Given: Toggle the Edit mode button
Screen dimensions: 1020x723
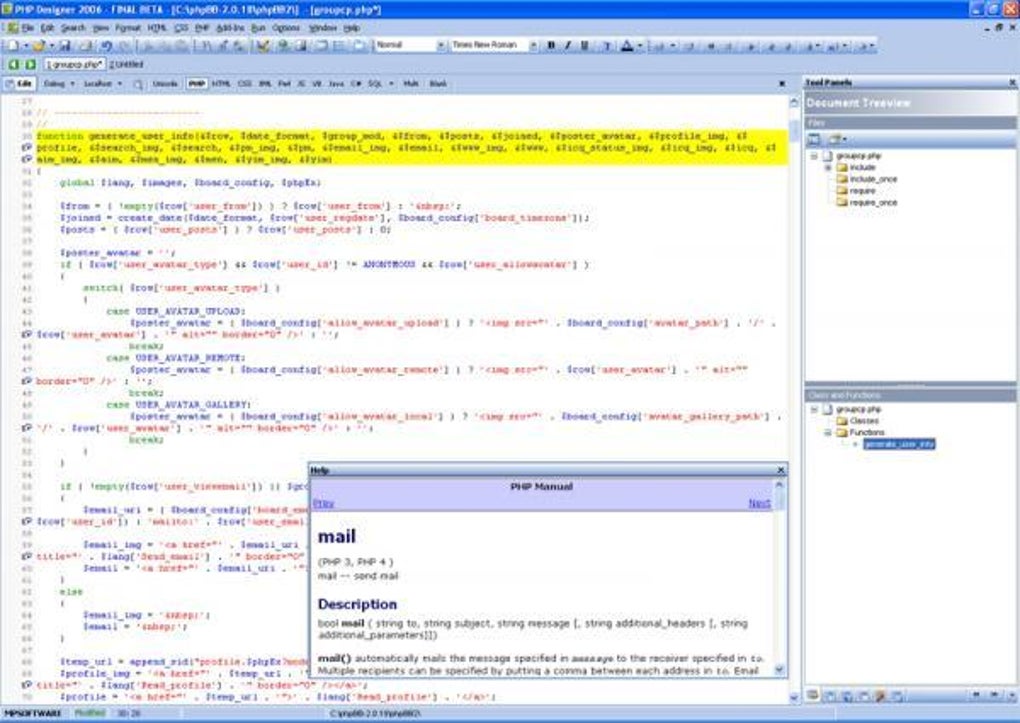Looking at the screenshot, I should [x=20, y=84].
